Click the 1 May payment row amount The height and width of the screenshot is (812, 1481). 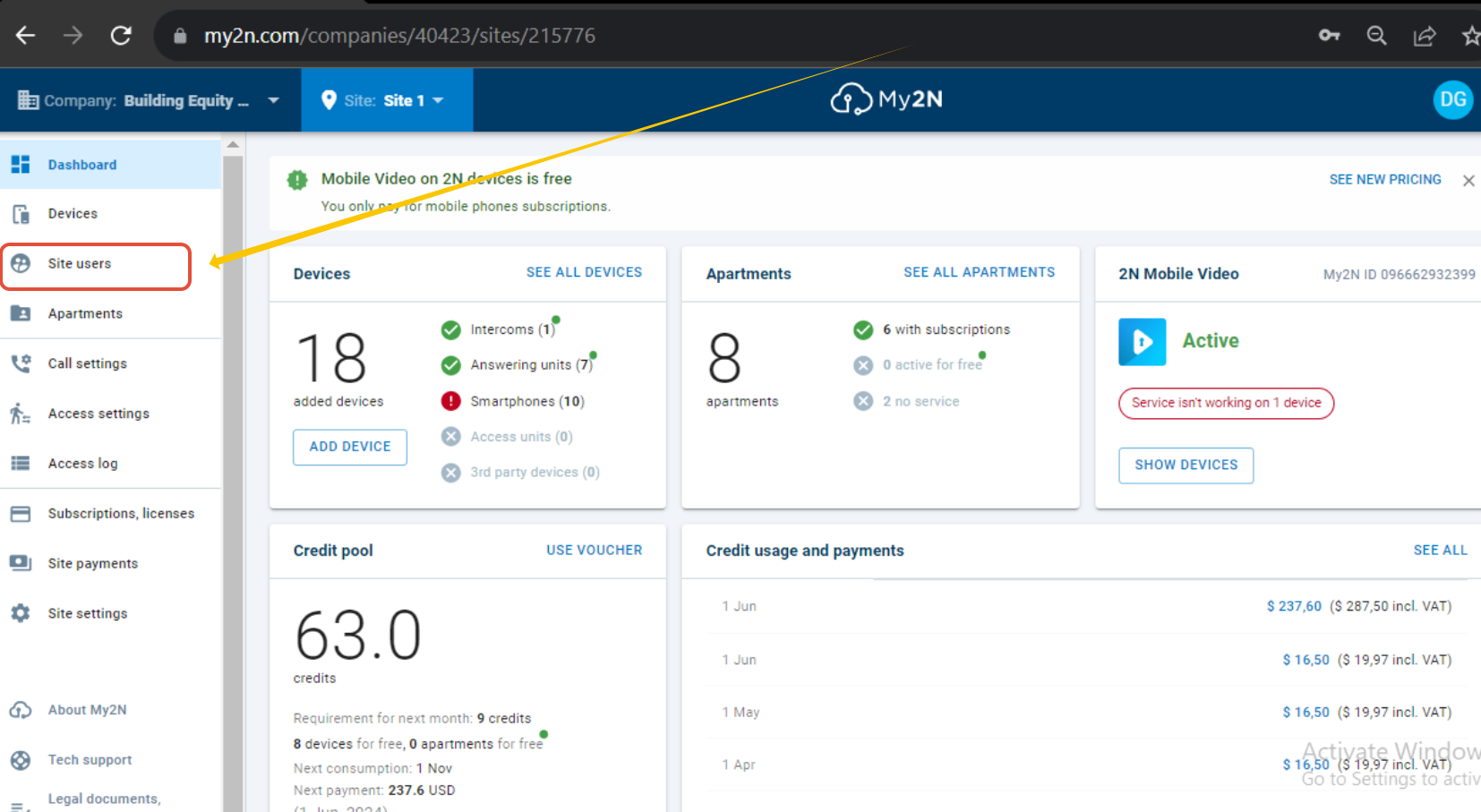click(x=1306, y=713)
